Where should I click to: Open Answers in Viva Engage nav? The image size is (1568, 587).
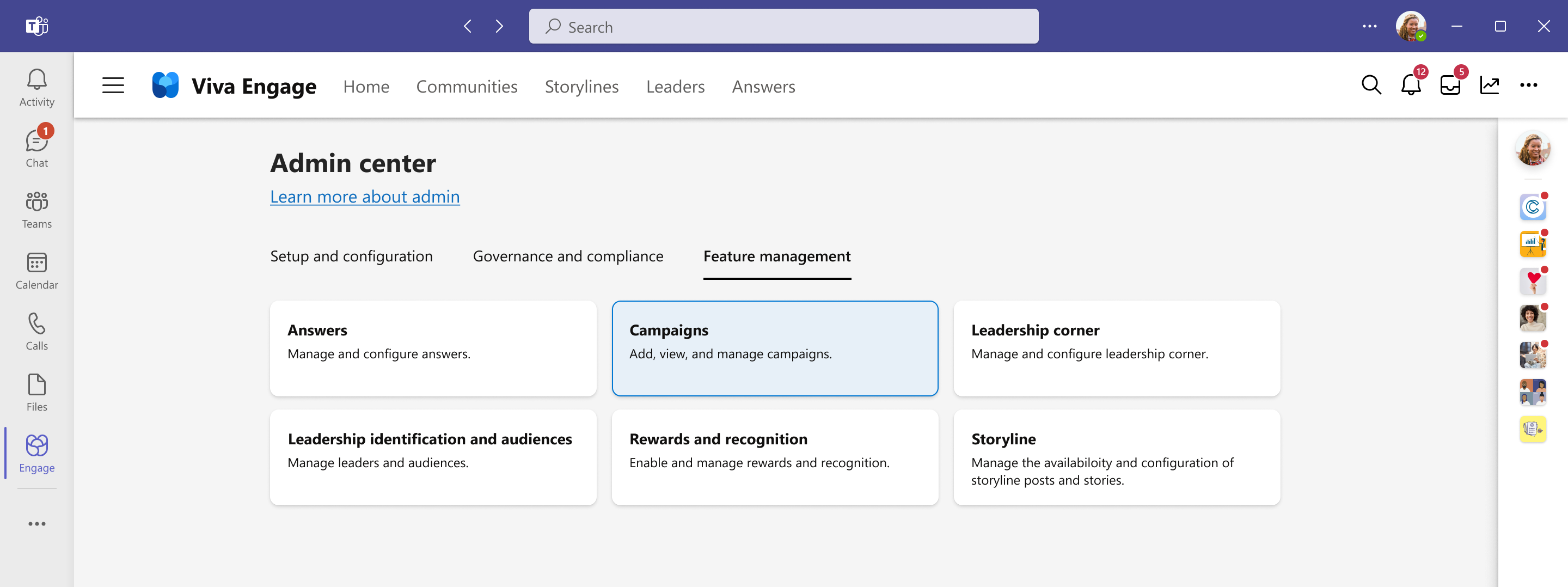[763, 87]
